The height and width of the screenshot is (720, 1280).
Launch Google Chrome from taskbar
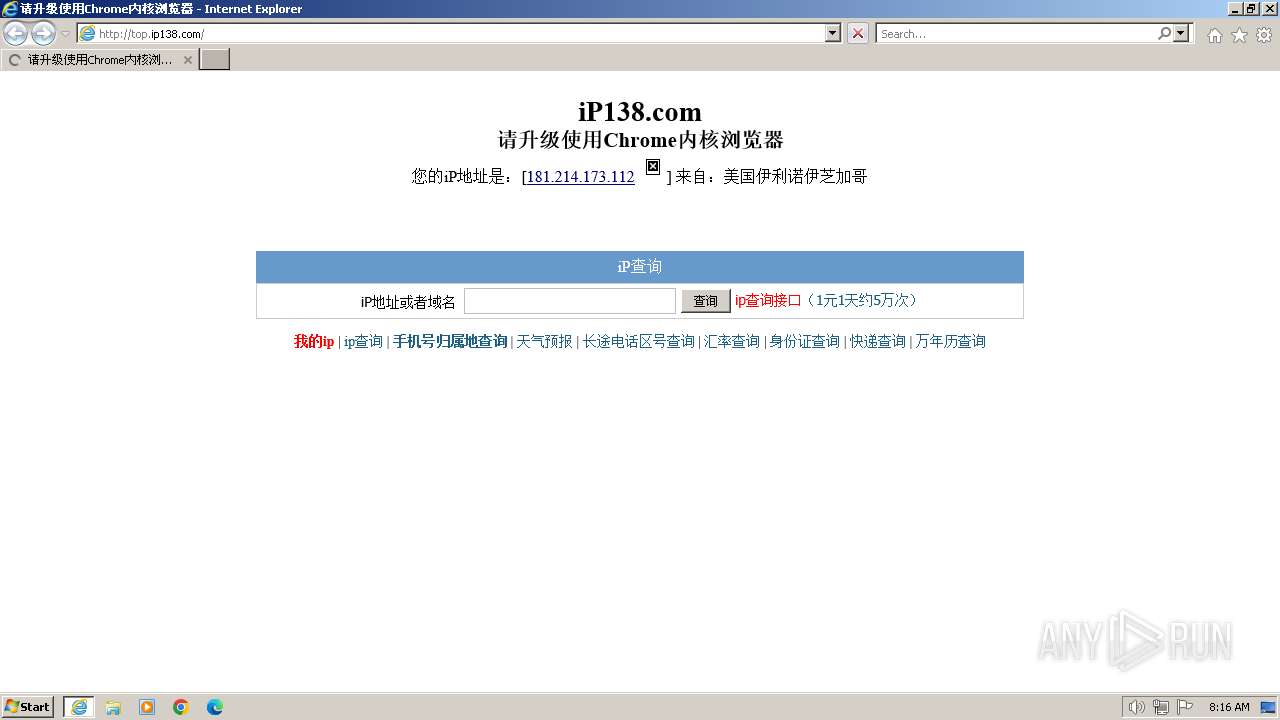coord(181,707)
